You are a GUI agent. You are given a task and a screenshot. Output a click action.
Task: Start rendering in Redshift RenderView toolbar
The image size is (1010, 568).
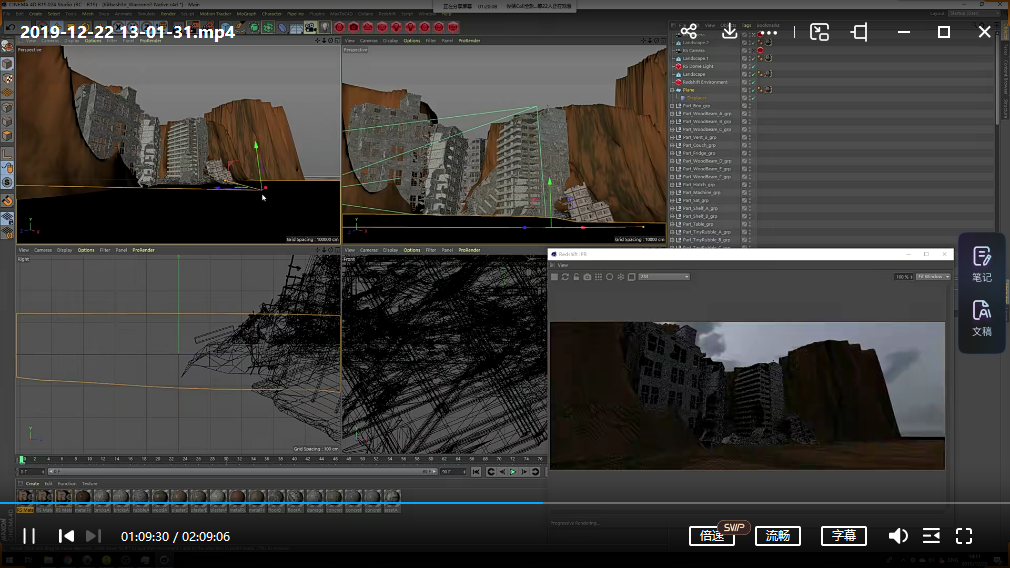555,277
